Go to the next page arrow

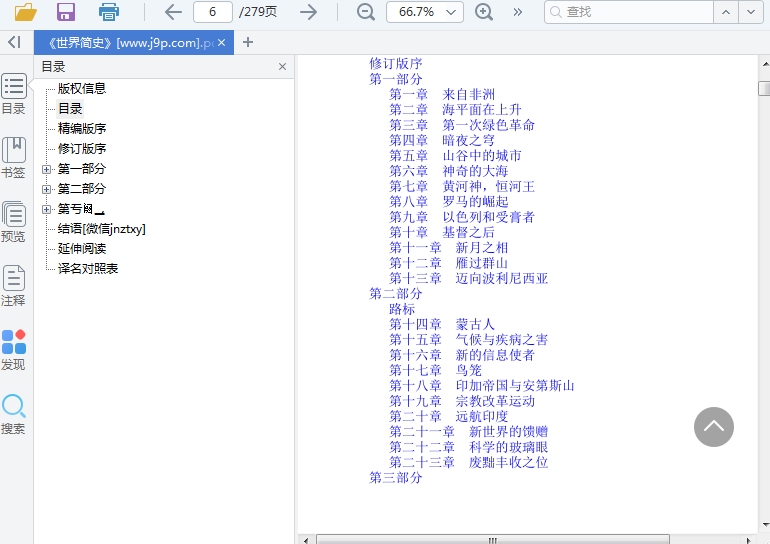[308, 12]
